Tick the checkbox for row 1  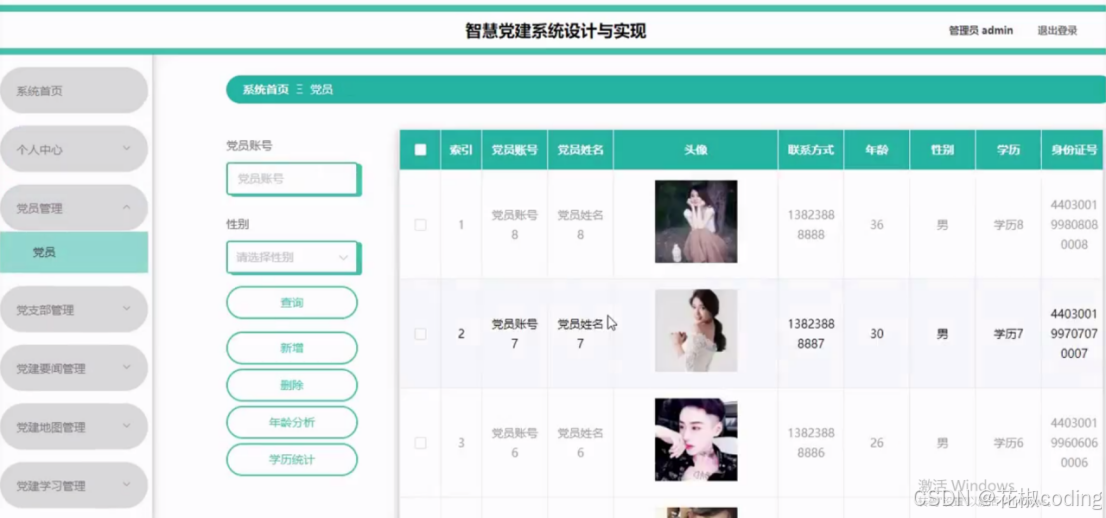tap(420, 224)
